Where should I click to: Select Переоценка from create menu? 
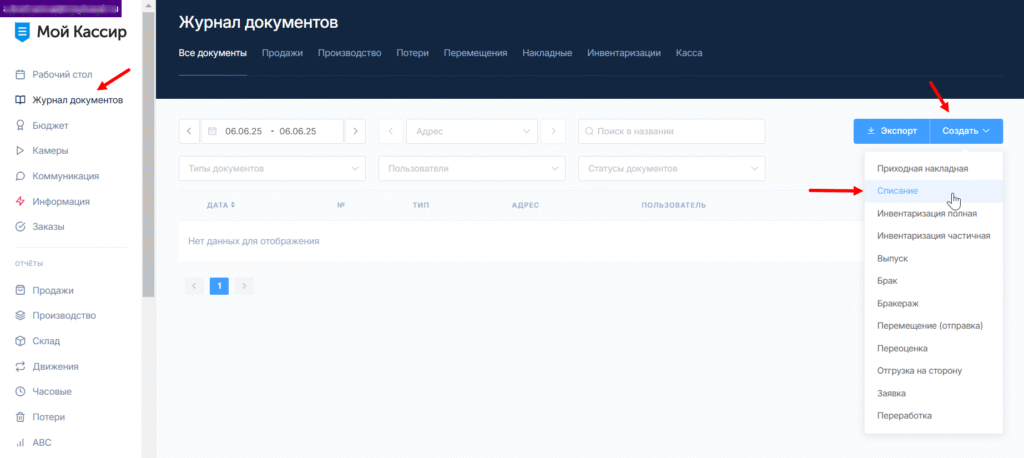pos(933,349)
